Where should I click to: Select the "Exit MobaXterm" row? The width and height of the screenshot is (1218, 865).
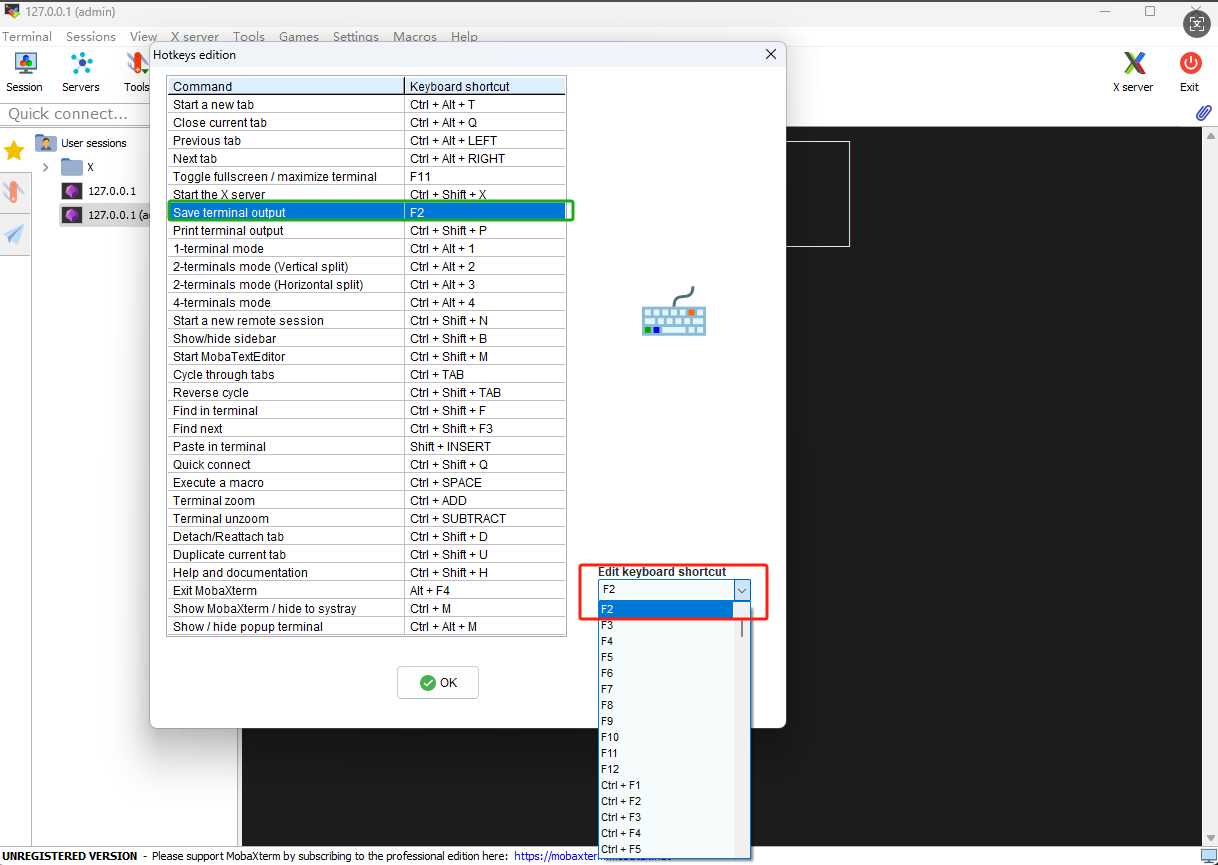pyautogui.click(x=366, y=590)
